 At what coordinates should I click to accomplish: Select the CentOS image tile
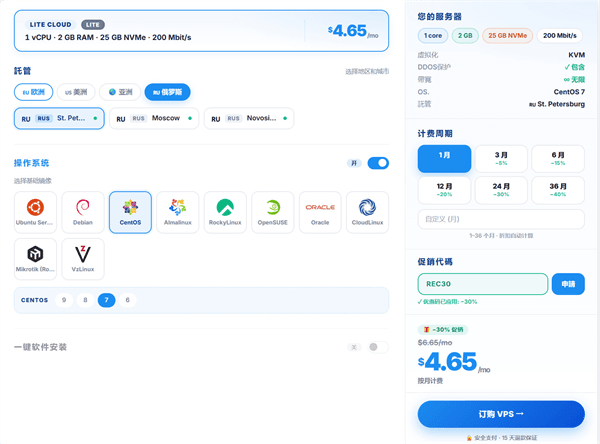tap(130, 212)
